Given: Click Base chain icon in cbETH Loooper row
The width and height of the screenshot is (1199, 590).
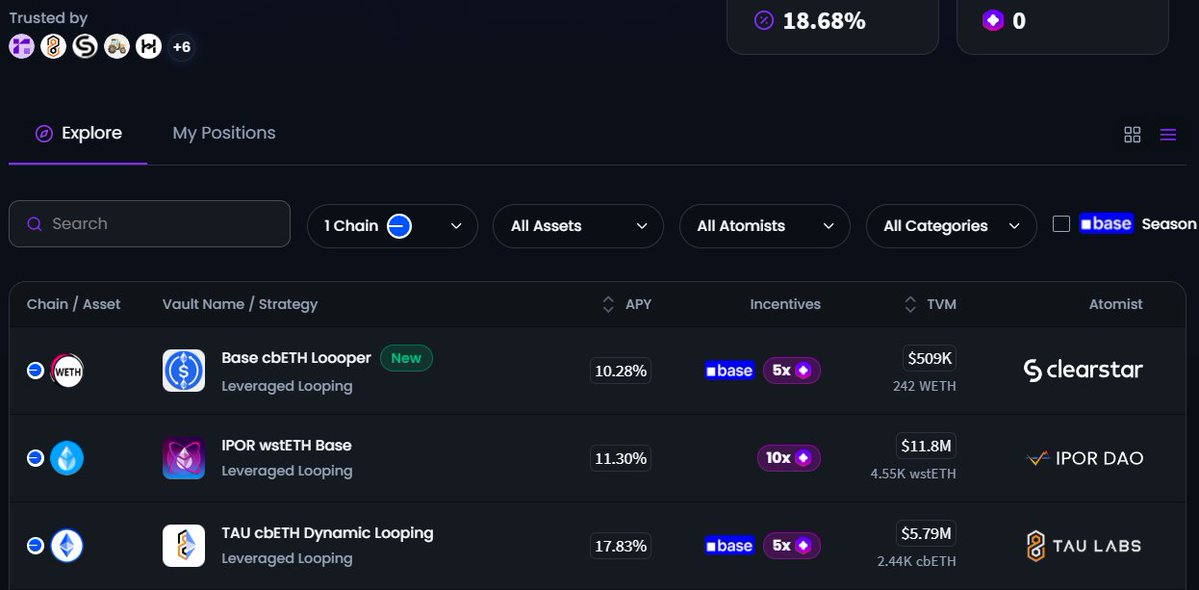Looking at the screenshot, I should (35, 371).
